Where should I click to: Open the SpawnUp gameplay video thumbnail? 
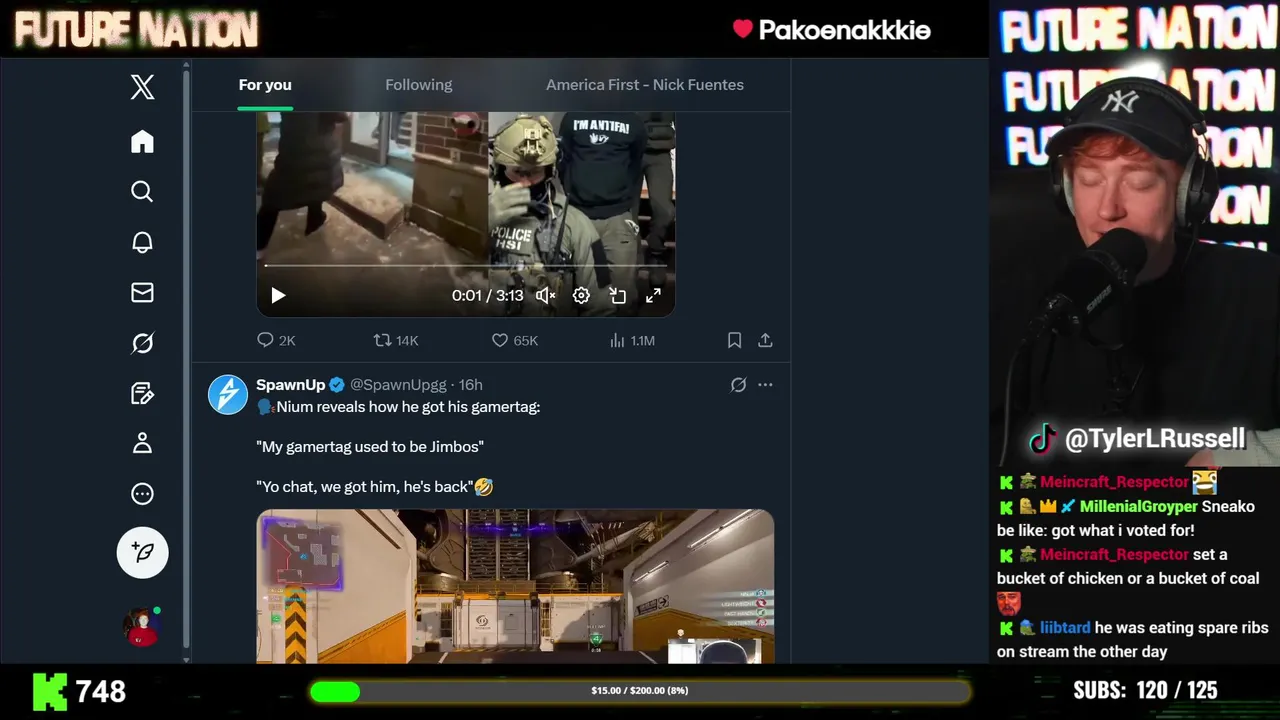click(515, 586)
